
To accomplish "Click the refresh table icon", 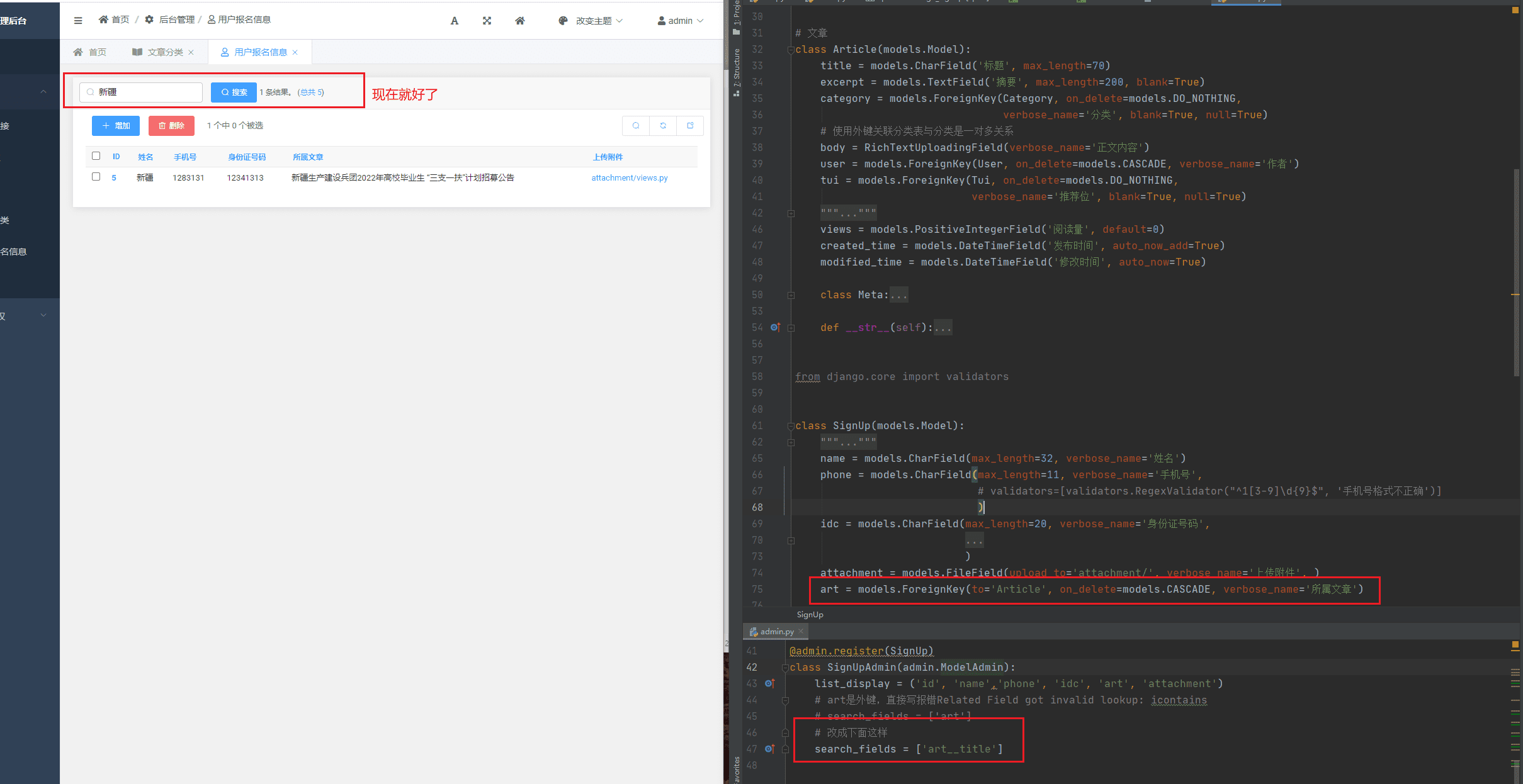I will pos(663,126).
